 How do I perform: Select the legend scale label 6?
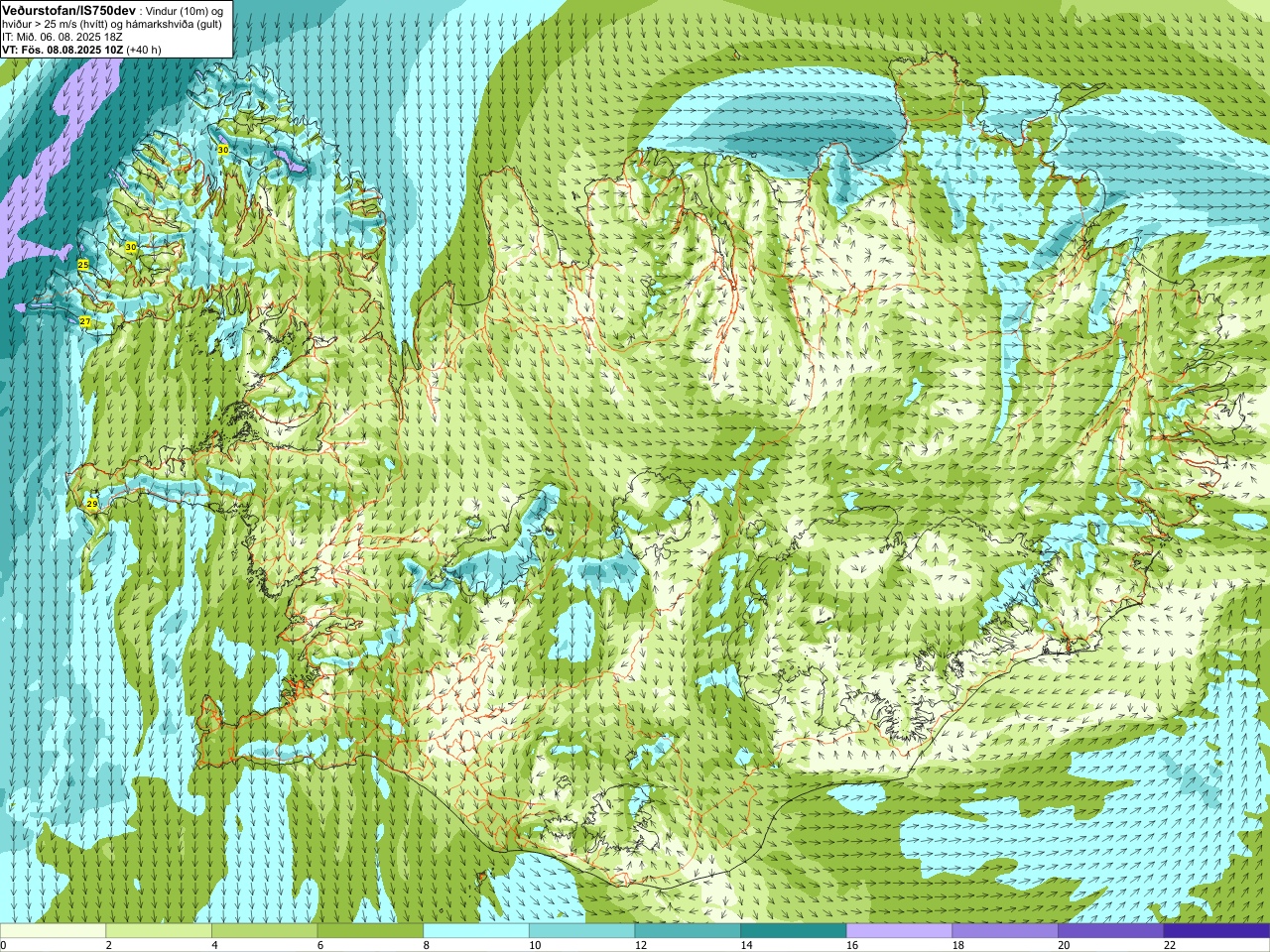(x=320, y=946)
